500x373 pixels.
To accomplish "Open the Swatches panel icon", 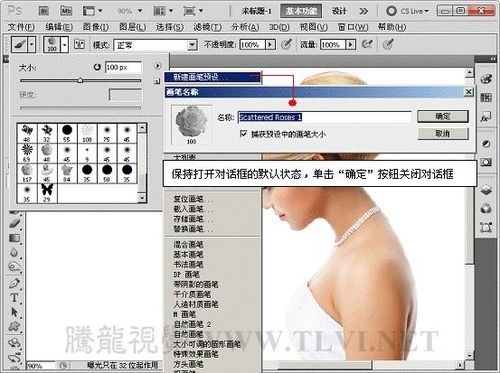I will (x=486, y=97).
